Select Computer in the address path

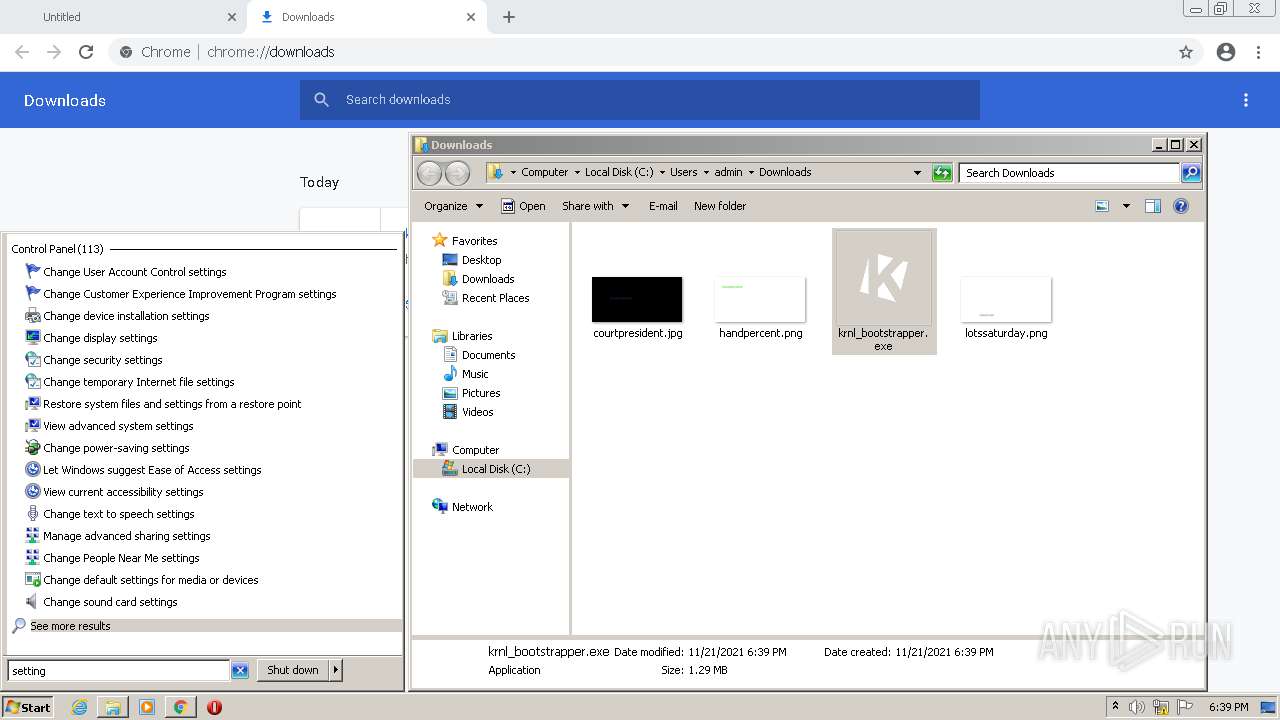(544, 172)
